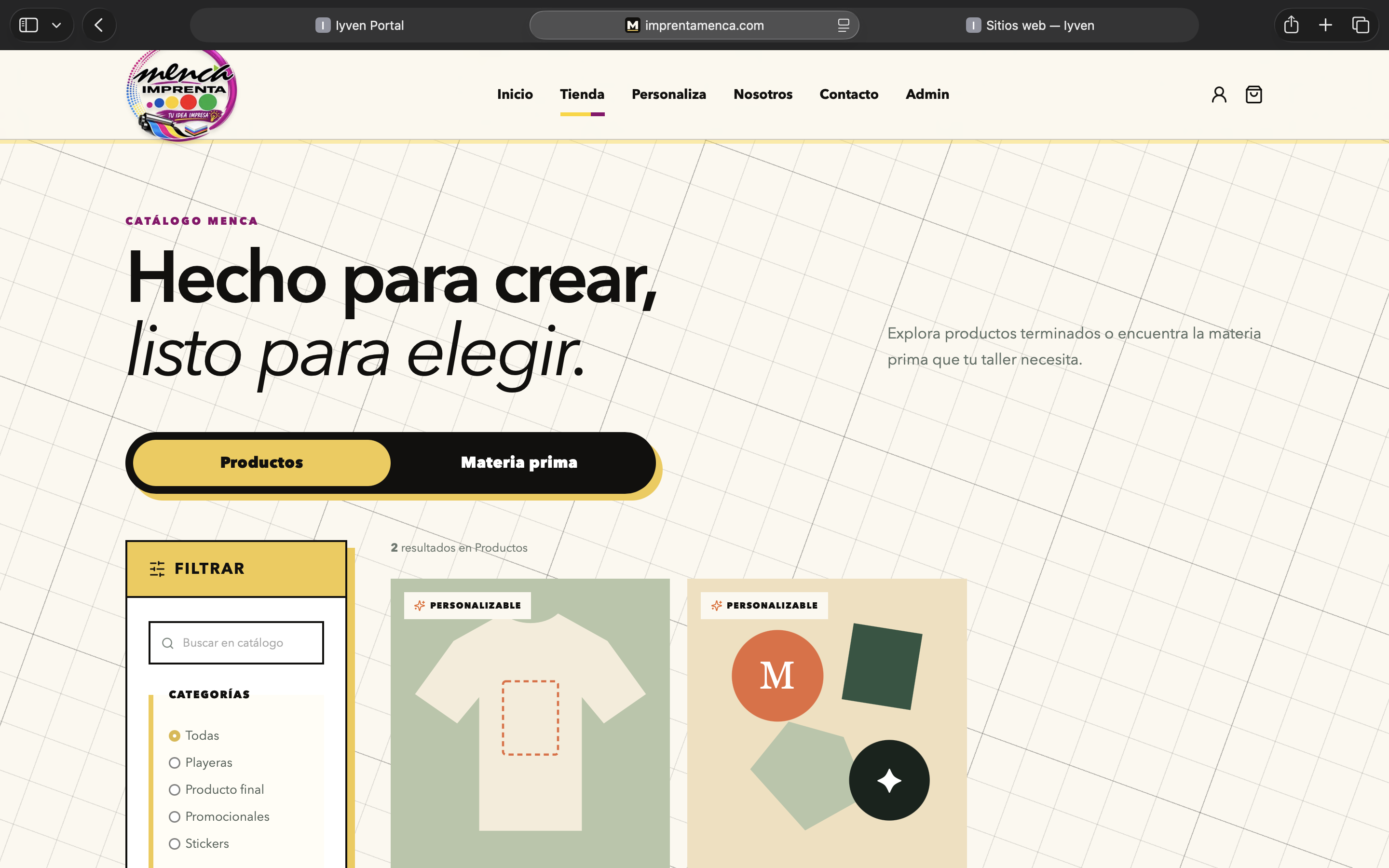Open the shopping bag cart icon

(1253, 95)
